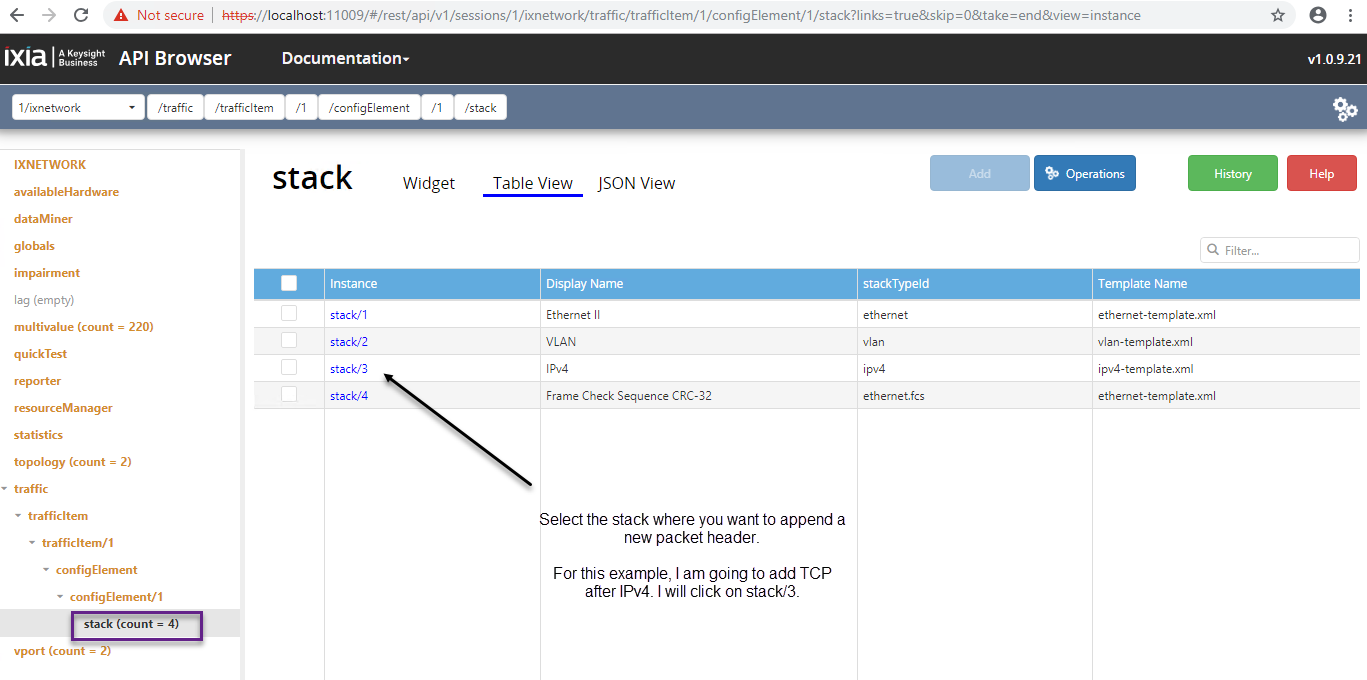Open the stack/3 instance link
The image size is (1367, 680).
pos(349,369)
